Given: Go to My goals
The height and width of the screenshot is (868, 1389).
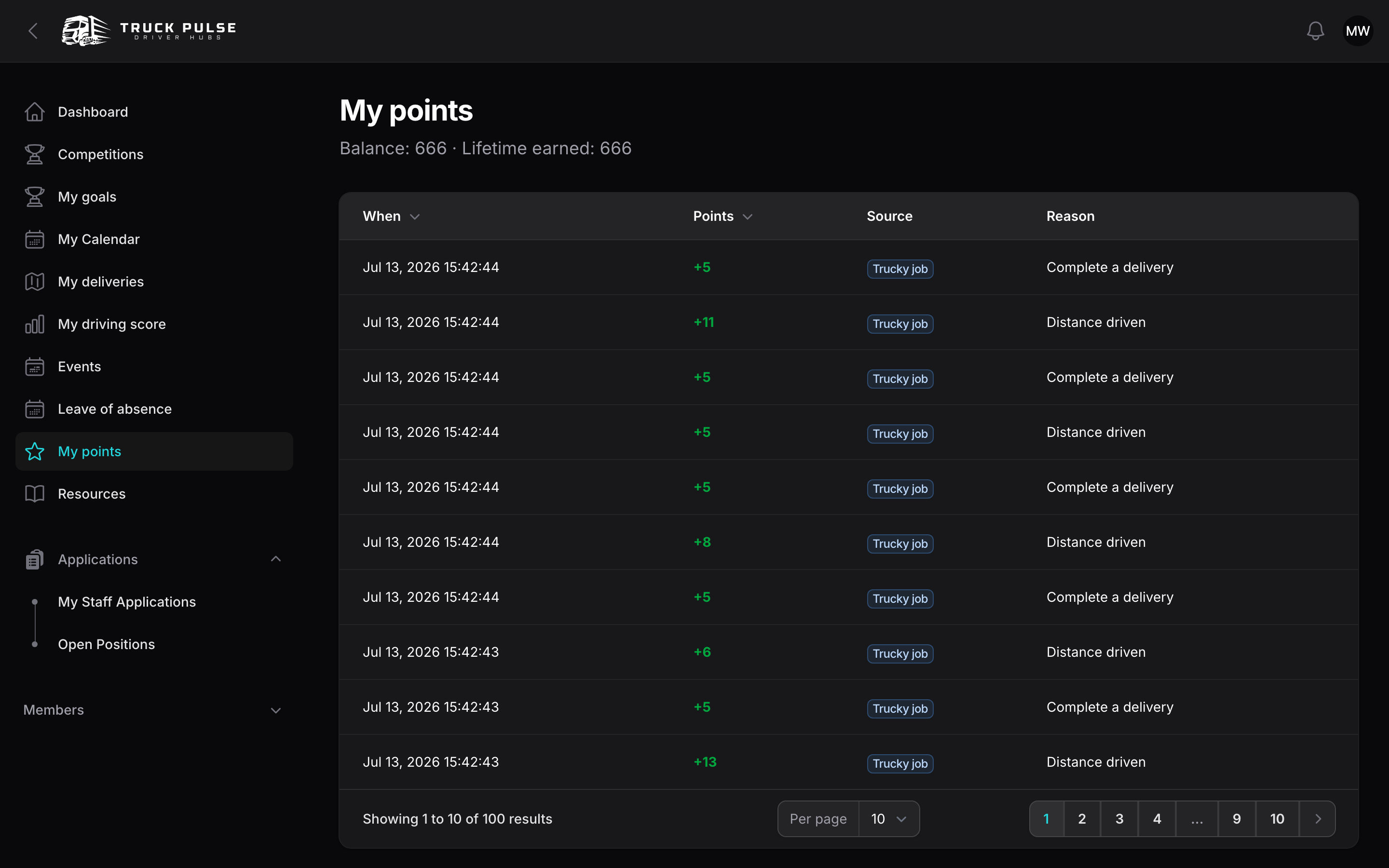Looking at the screenshot, I should [x=154, y=197].
